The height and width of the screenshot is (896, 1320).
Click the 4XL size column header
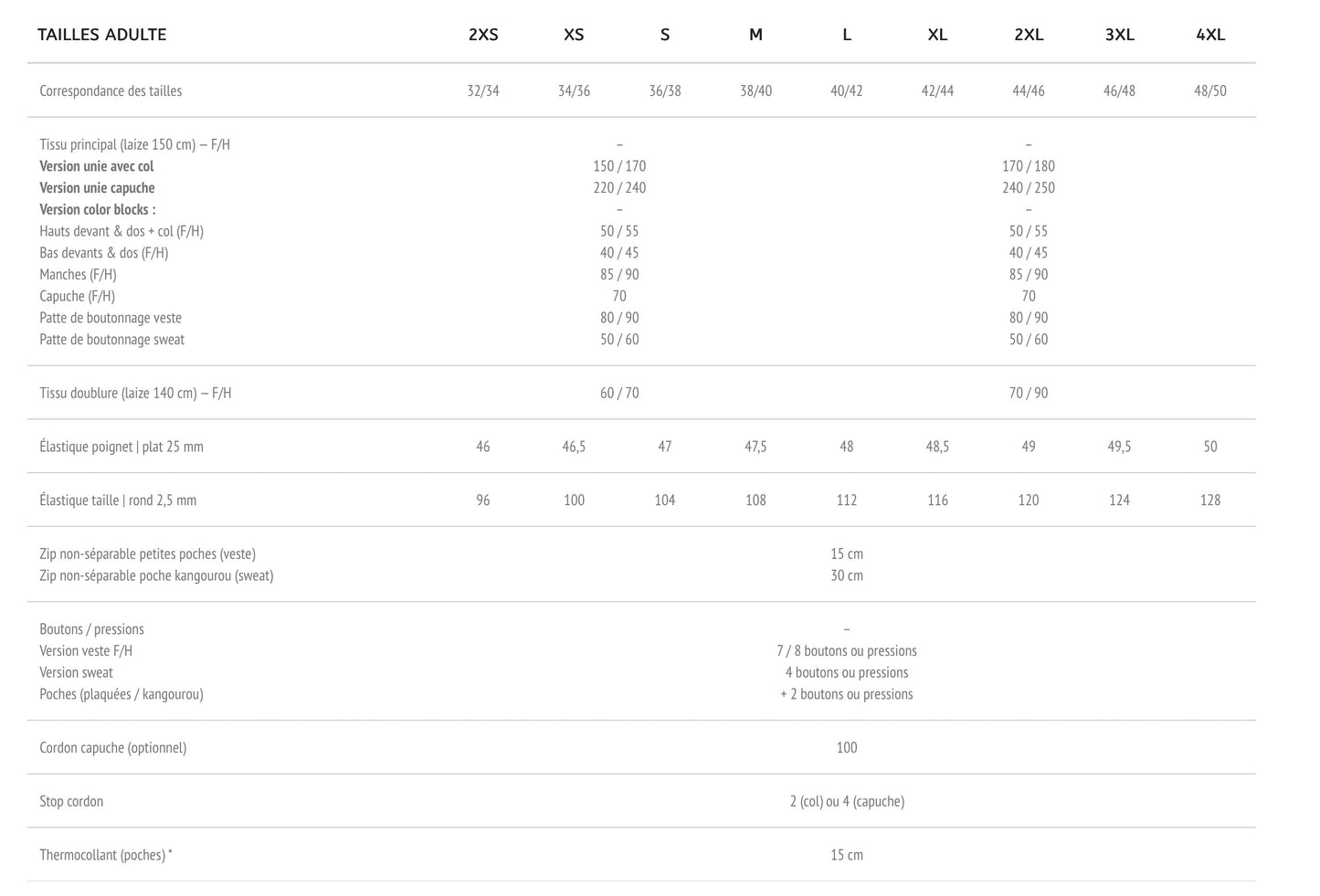[x=1209, y=35]
